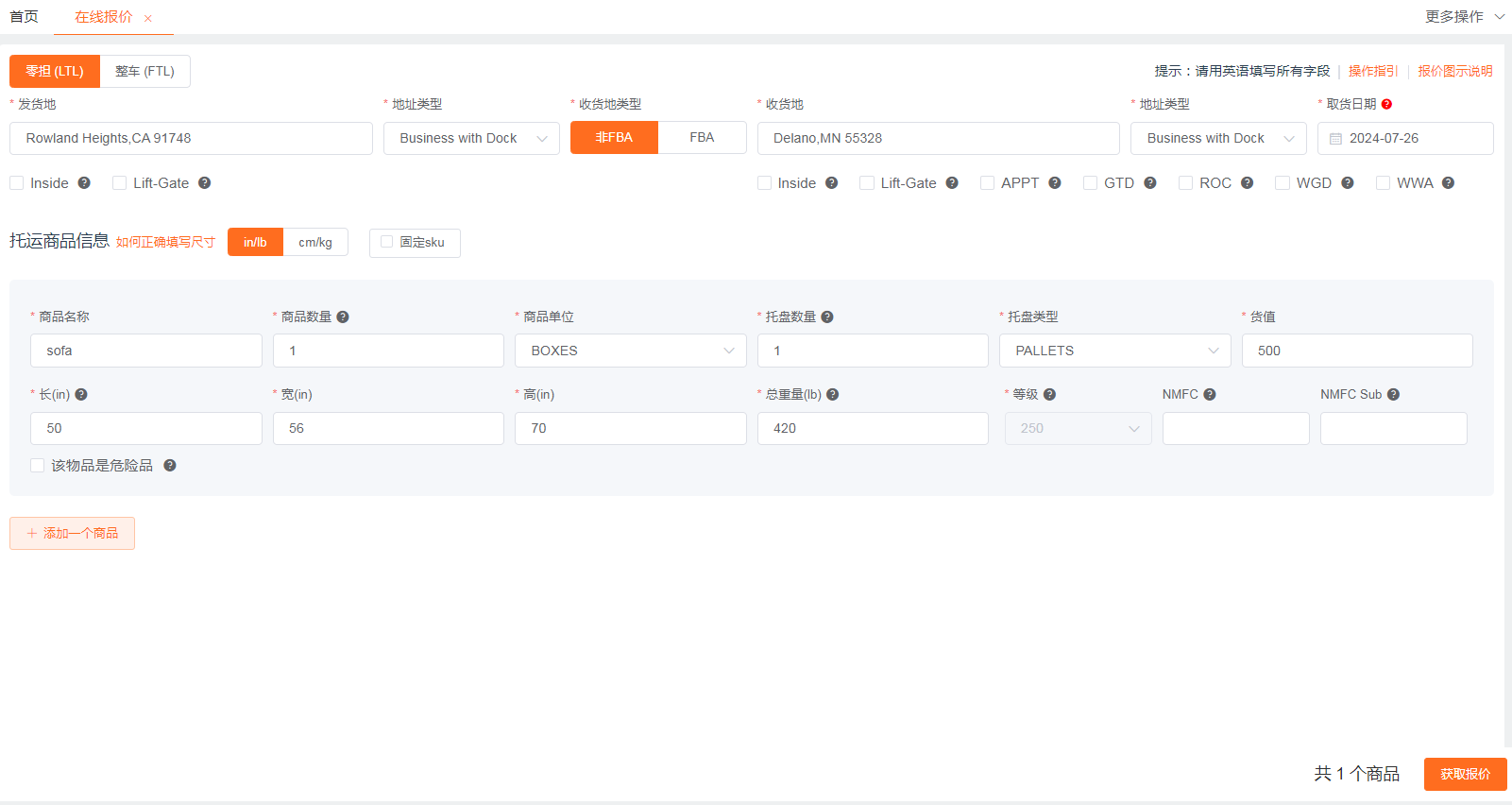1512x805 pixels.
Task: Open origin 地址类型 Business with Dock dropdown
Action: click(x=471, y=139)
